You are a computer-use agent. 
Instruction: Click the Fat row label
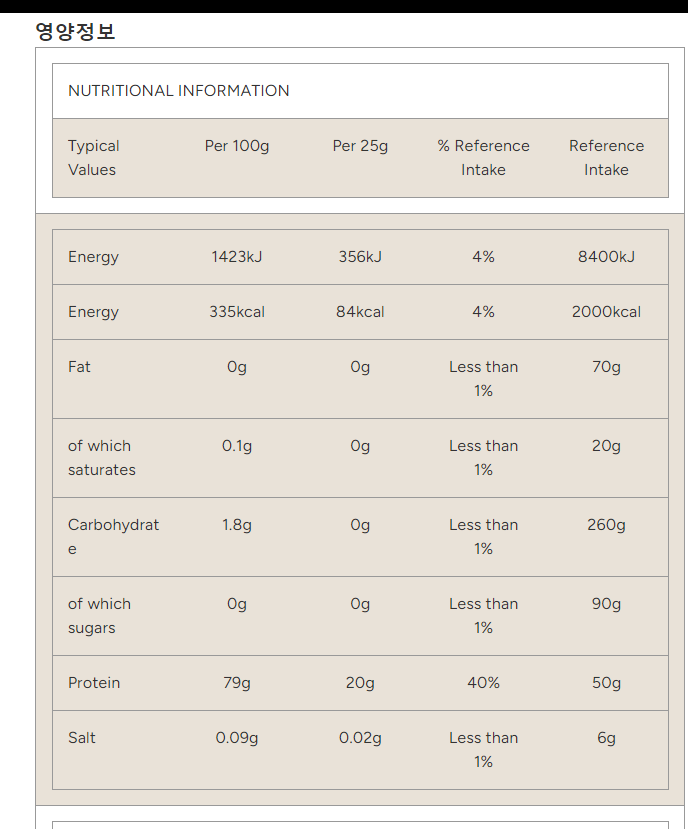pyautogui.click(x=80, y=367)
